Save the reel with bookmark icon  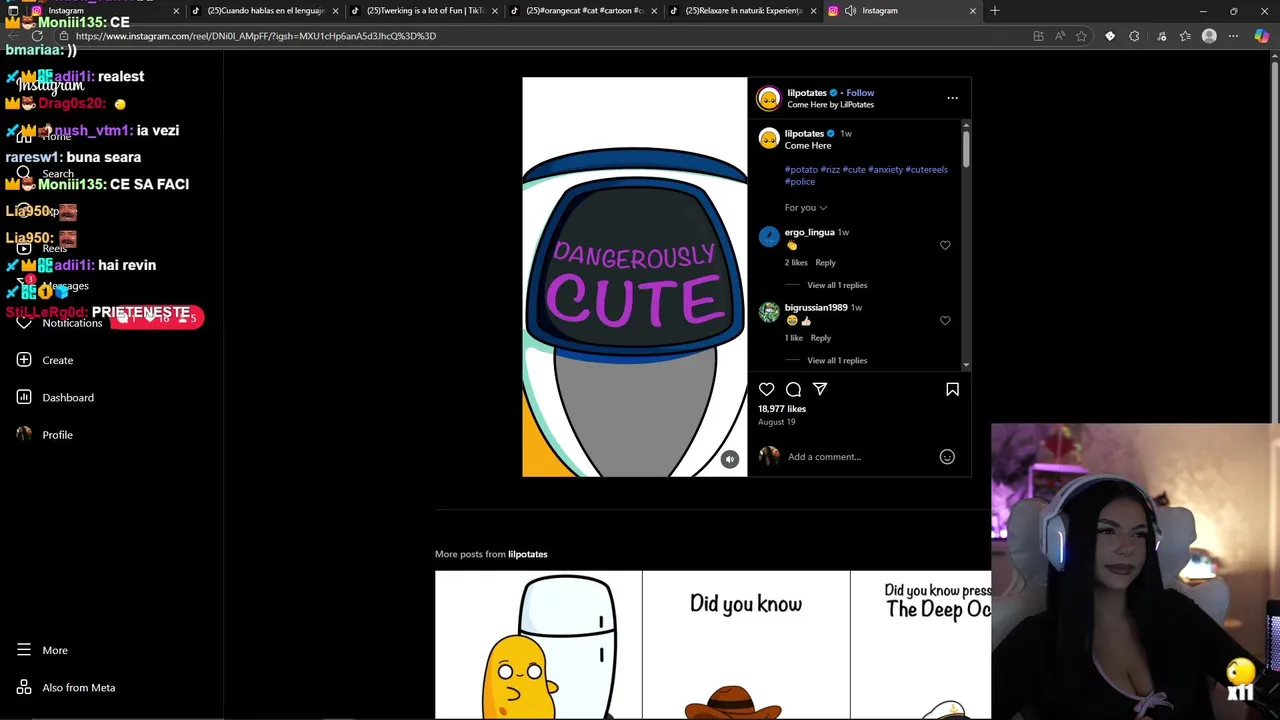(952, 389)
